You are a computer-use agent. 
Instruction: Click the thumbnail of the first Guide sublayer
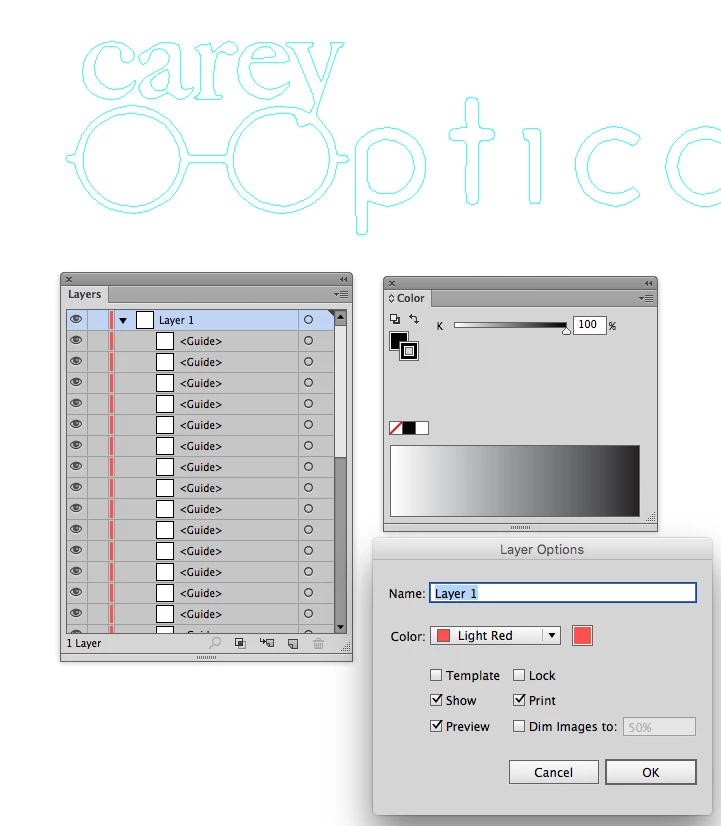(165, 341)
